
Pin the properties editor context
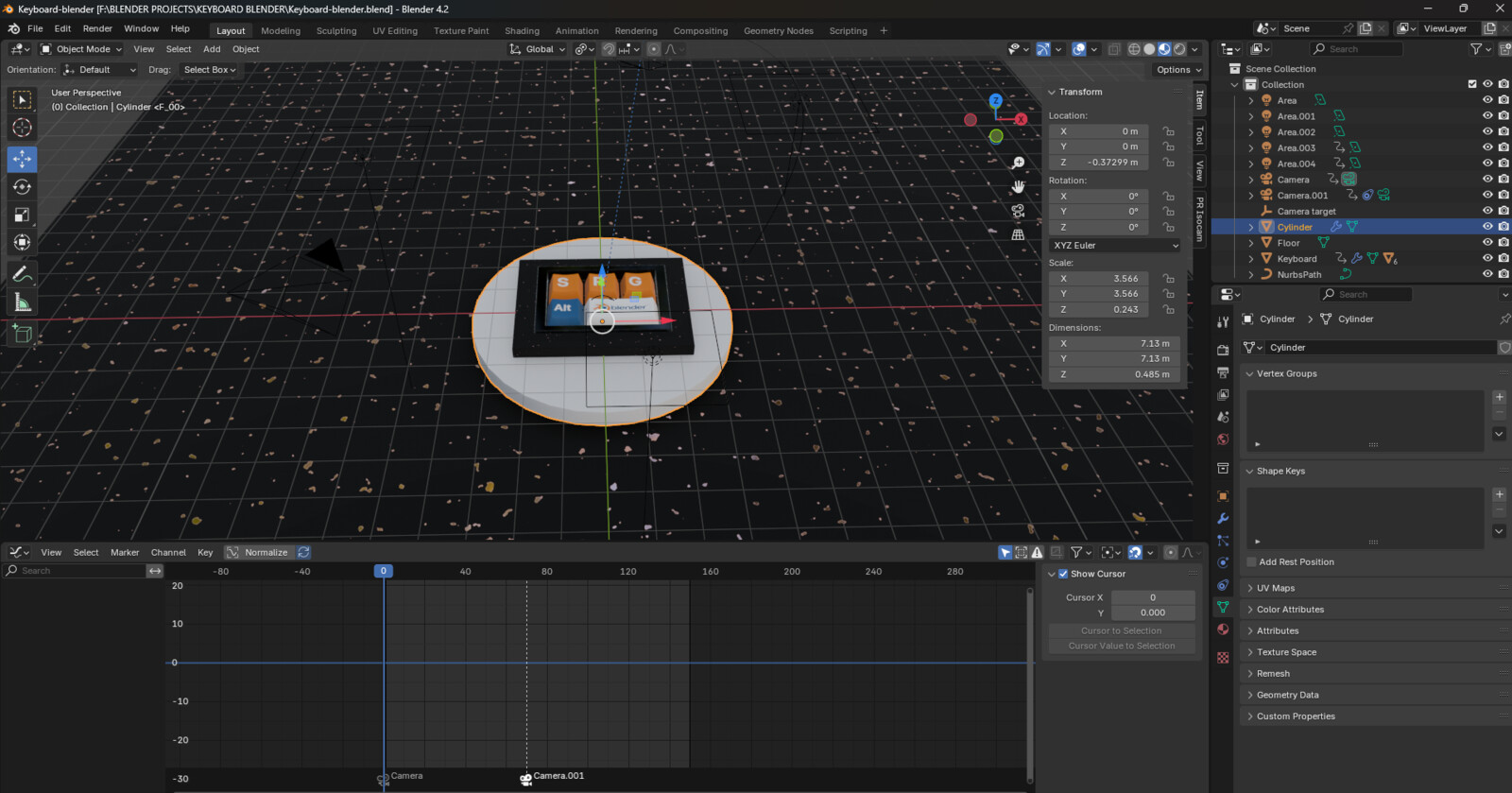1504,319
